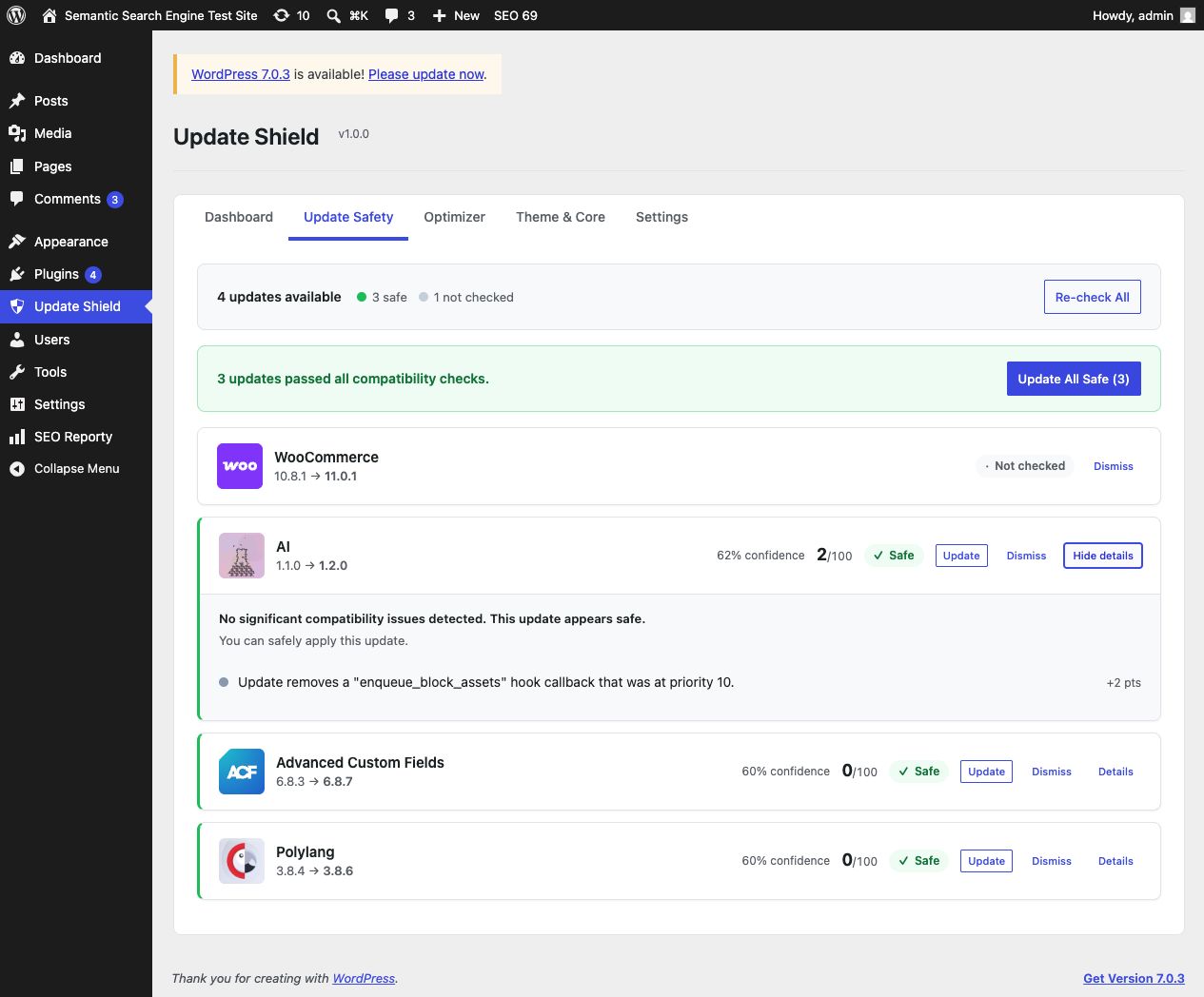Click the Appearance brush icon in sidebar
1204x997 pixels.
click(17, 242)
